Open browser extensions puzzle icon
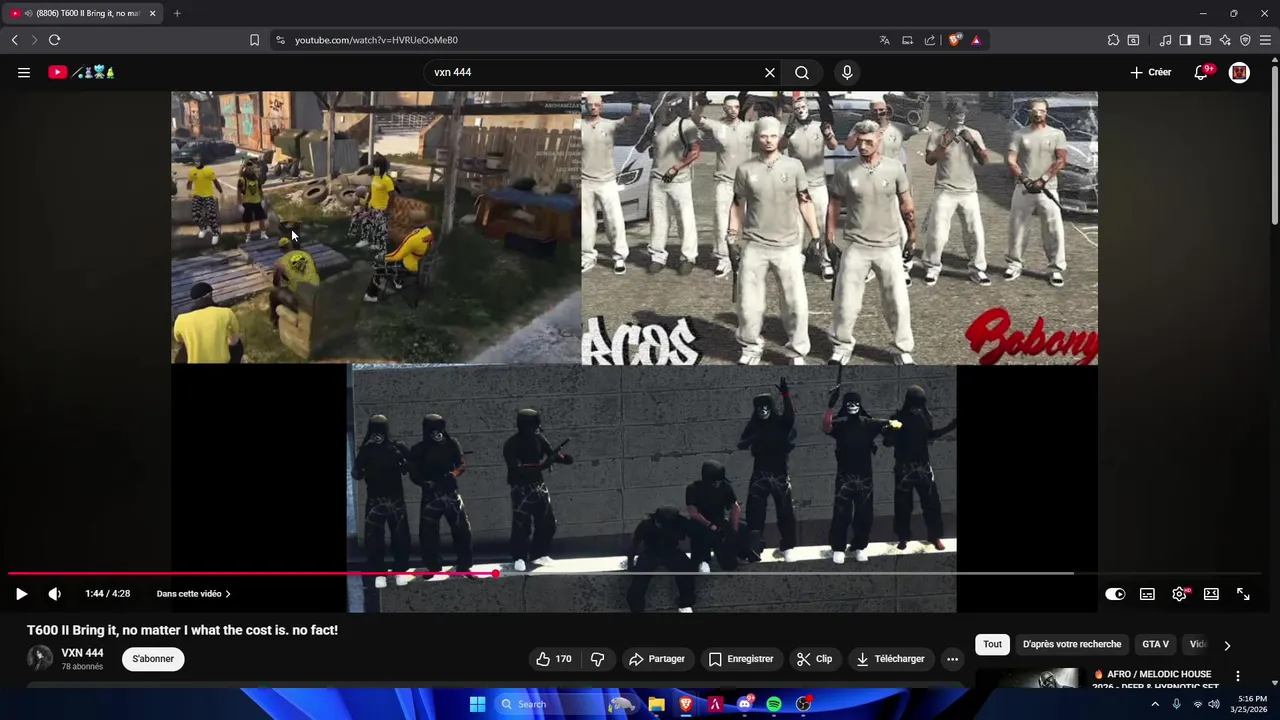The image size is (1280, 720). coord(1113,40)
